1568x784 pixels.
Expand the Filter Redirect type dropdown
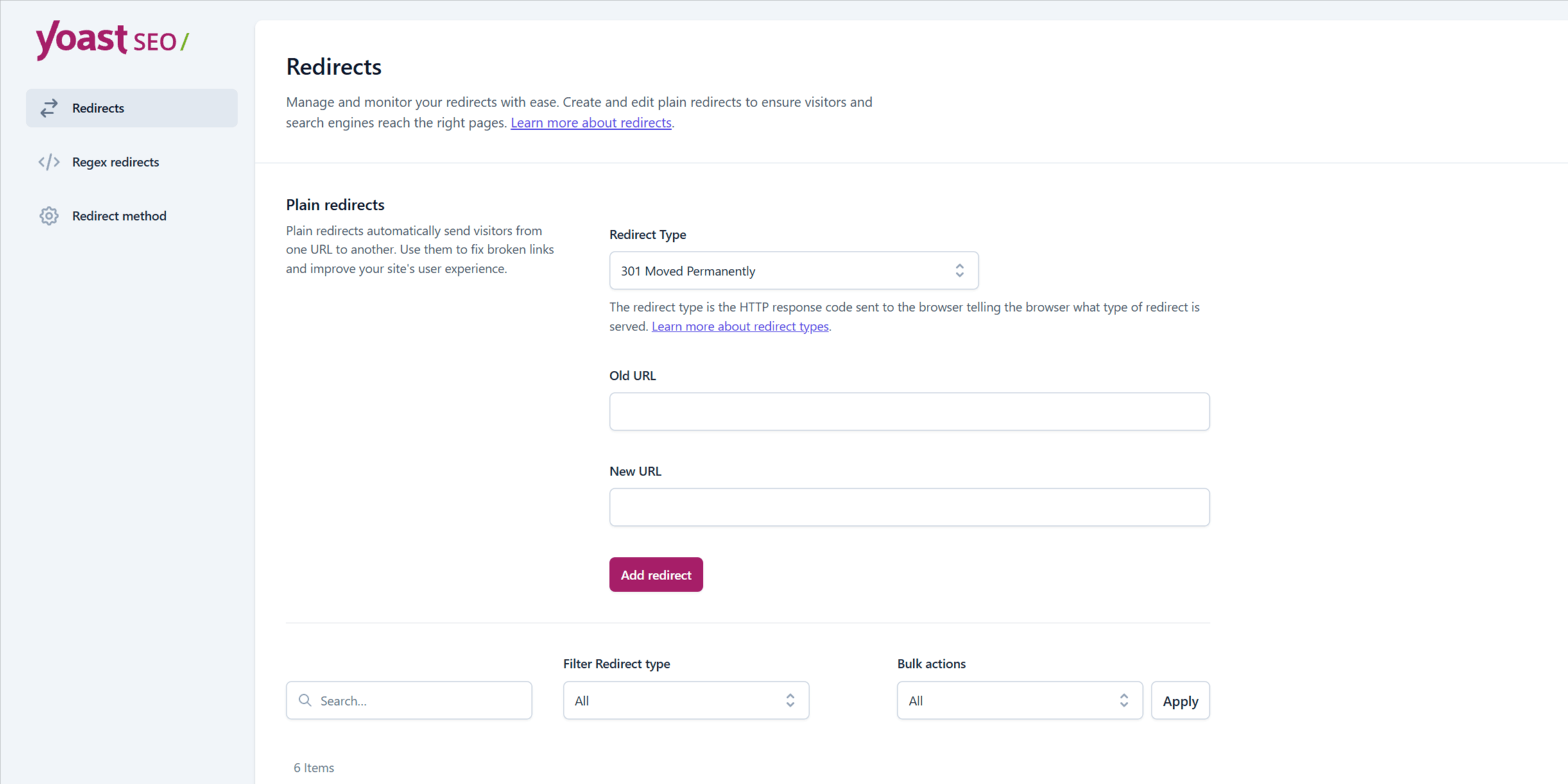pos(685,700)
